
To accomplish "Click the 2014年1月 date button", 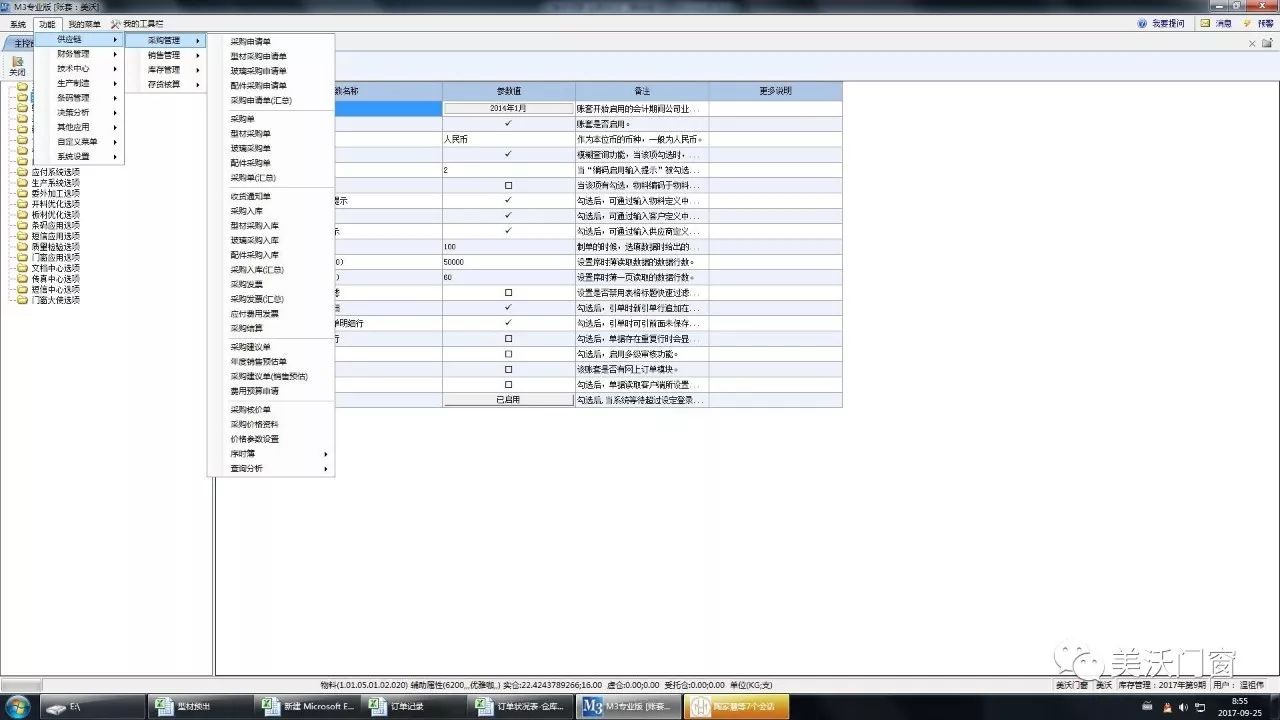I will tap(508, 108).
